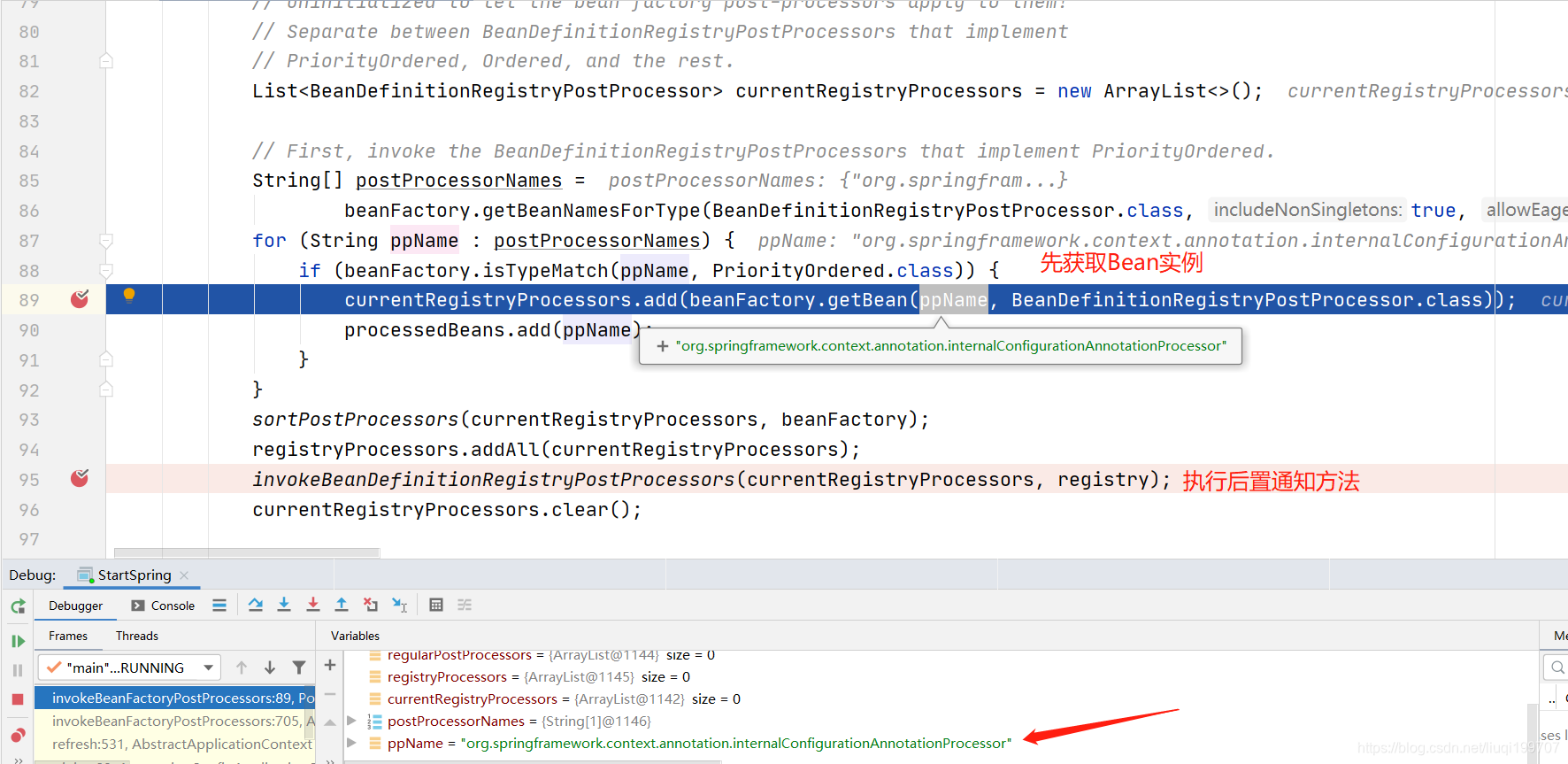Screen dimensions: 1568x764
Task: Click highlighted ppName argument on line 89
Action: (x=953, y=300)
